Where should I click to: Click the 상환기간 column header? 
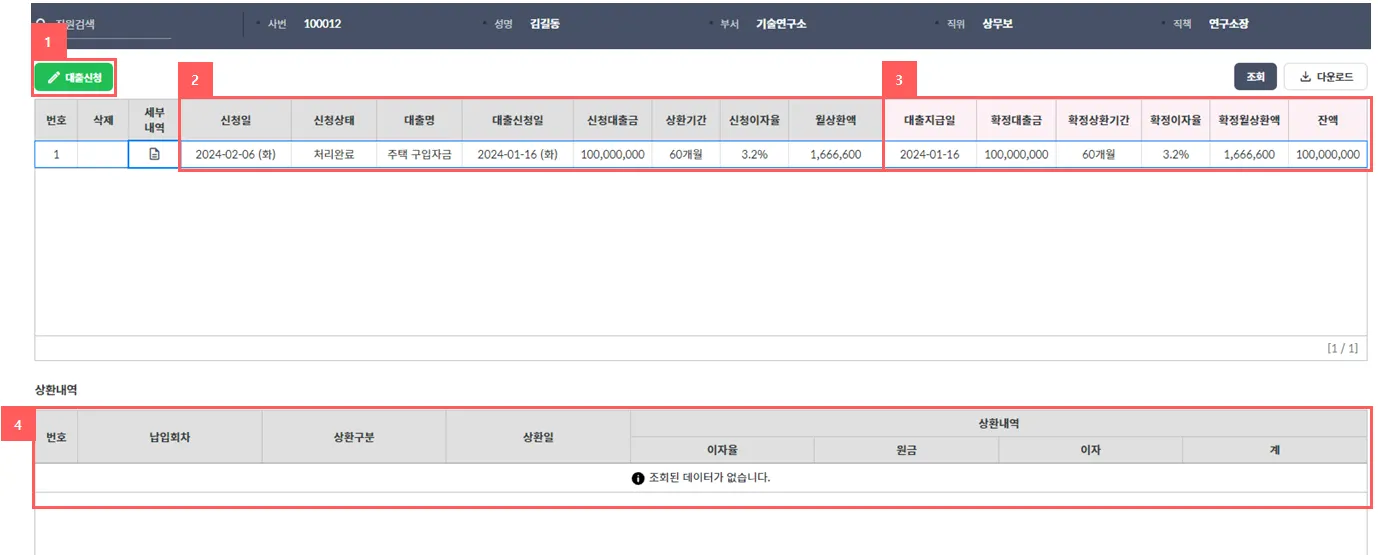click(686, 120)
